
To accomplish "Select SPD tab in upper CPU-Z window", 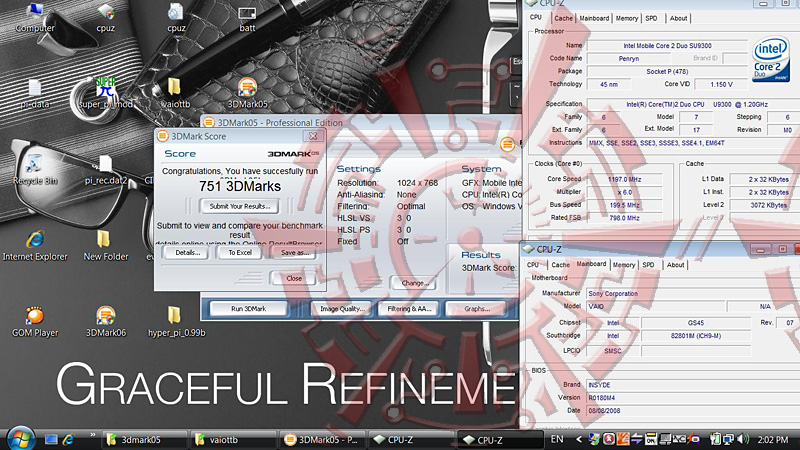I will [x=652, y=18].
